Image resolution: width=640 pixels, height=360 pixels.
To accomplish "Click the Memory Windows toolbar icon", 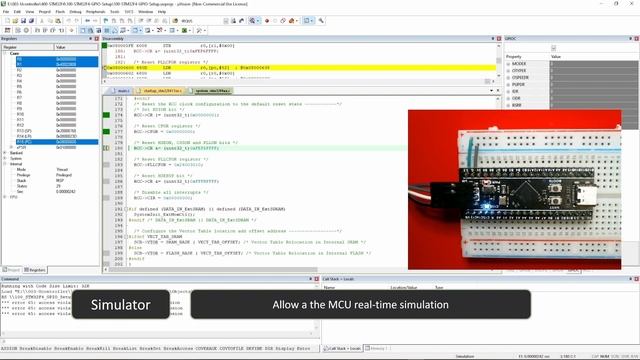I will (135, 30).
